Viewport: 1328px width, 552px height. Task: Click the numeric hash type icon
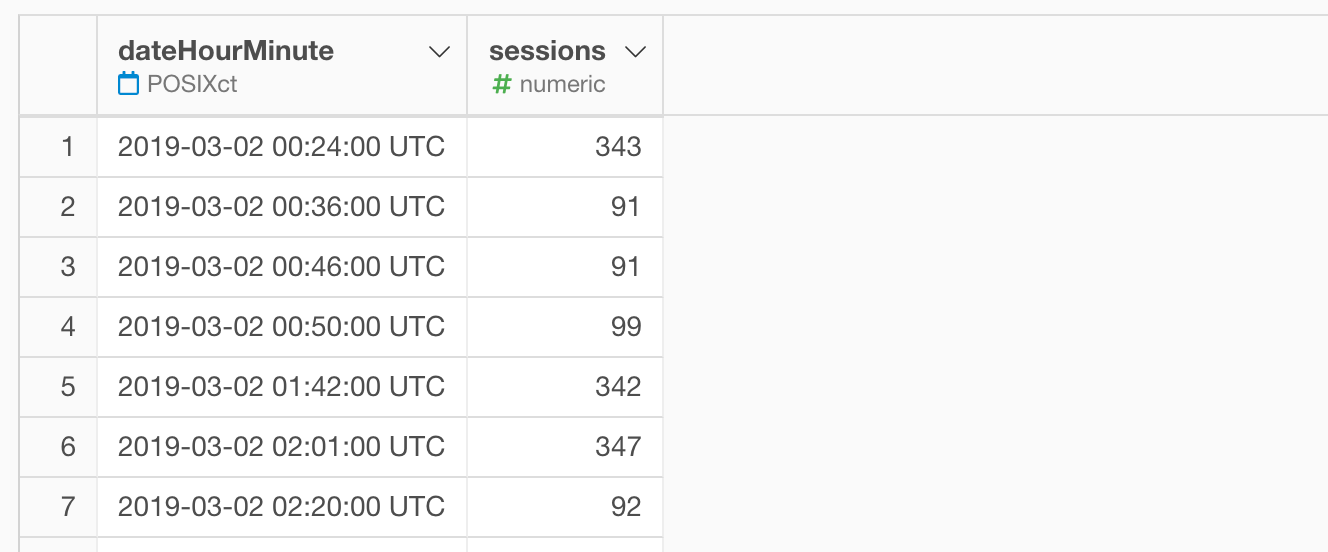[501, 84]
